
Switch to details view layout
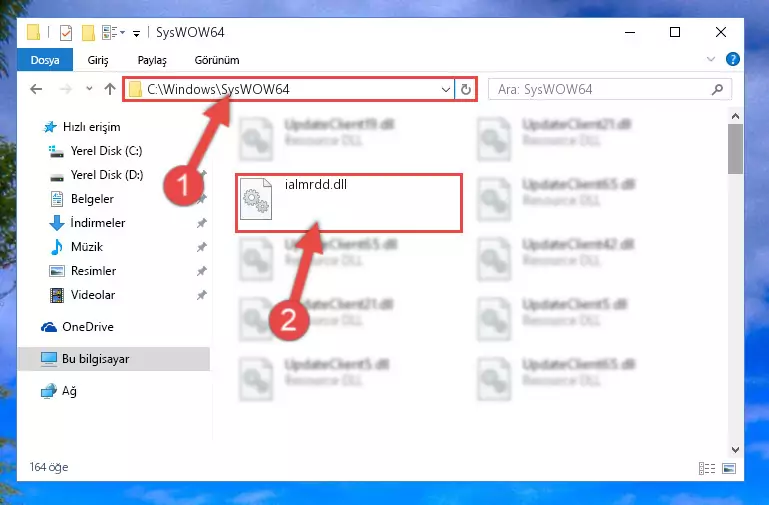tap(706, 469)
